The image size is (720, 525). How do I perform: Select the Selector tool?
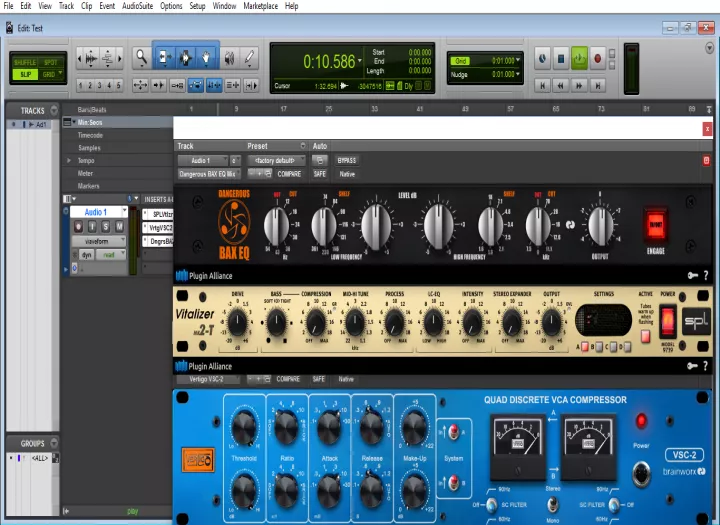186,58
